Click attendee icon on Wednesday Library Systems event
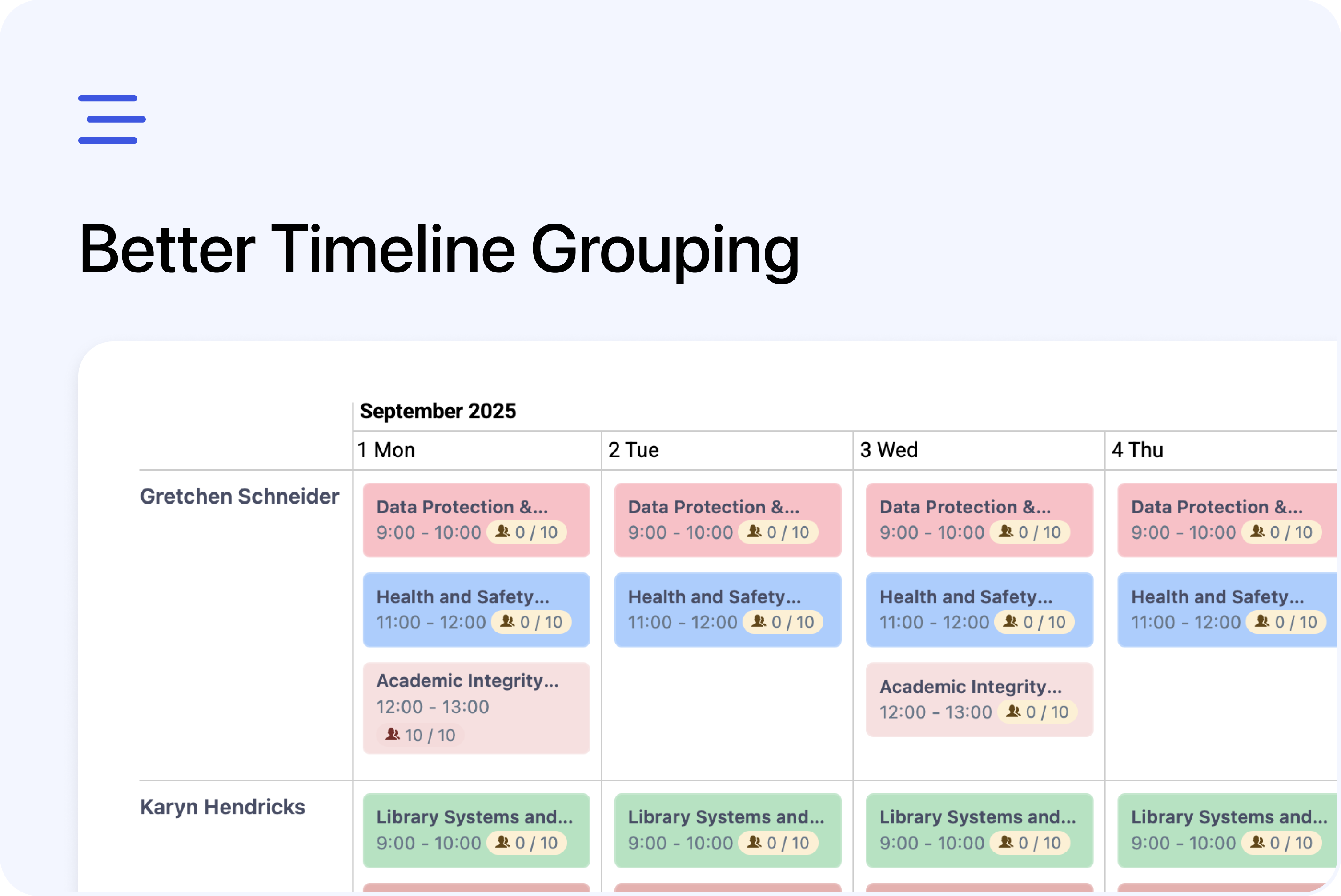This screenshot has height=896, width=1341. [1005, 842]
